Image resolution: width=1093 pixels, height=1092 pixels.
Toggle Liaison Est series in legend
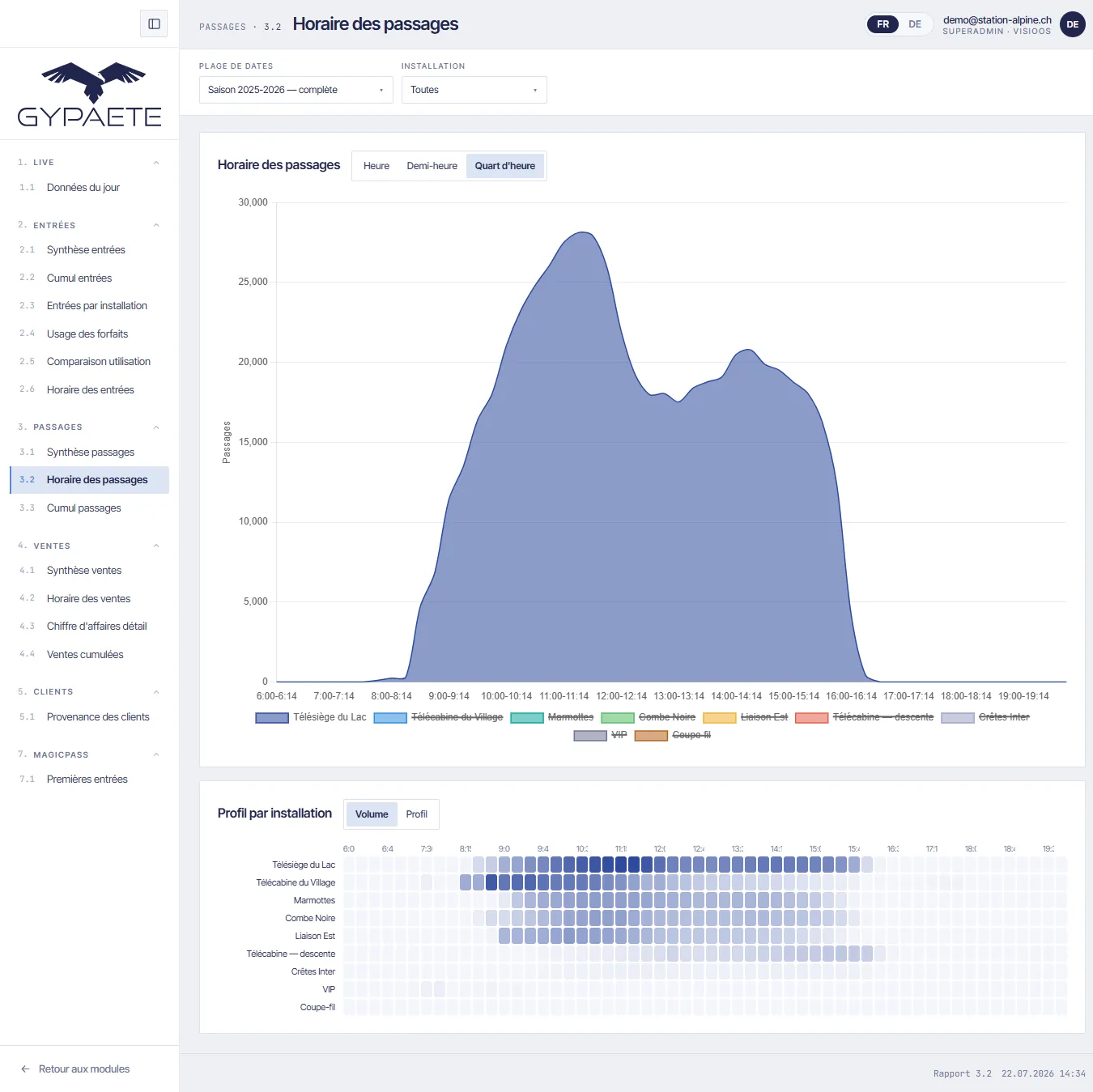(x=746, y=717)
